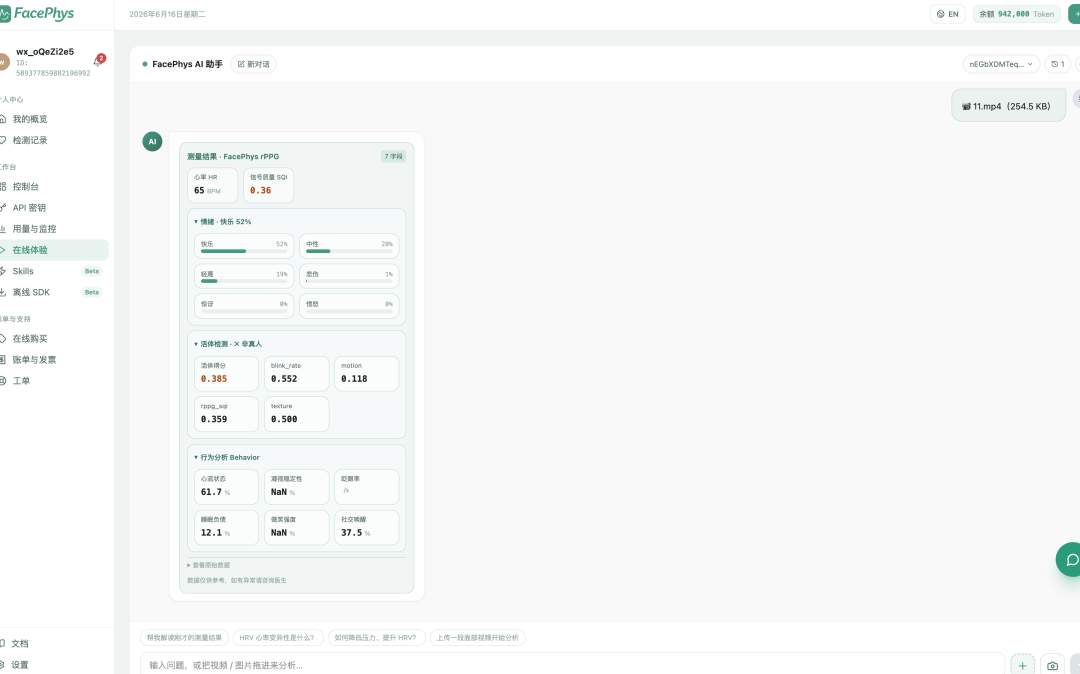Viewport: 1080px width, 674px height.
Task: Open the floating green chat support bubble
Action: tap(1068, 559)
